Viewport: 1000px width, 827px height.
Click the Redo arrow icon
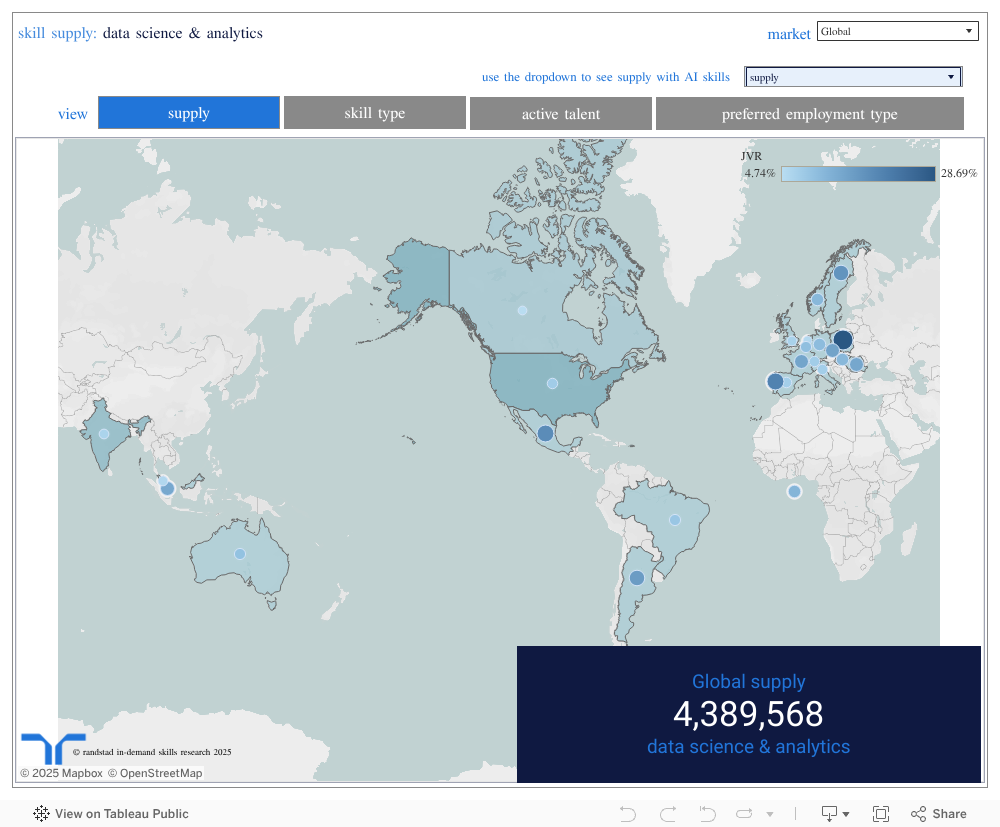[x=667, y=813]
